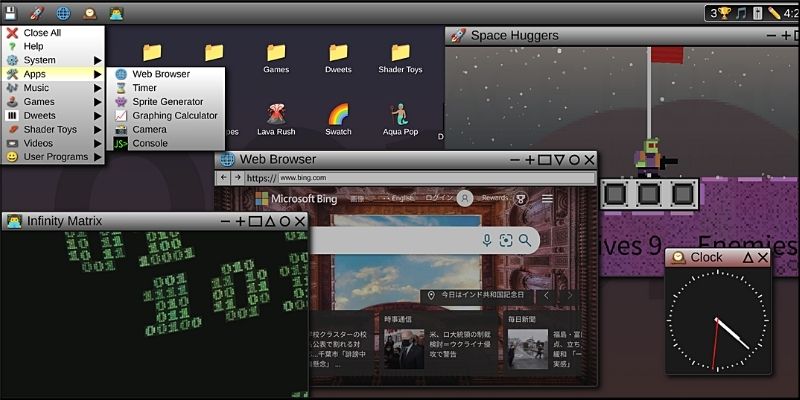Expand the Shader Toys submenu arrow

pyautogui.click(x=97, y=130)
